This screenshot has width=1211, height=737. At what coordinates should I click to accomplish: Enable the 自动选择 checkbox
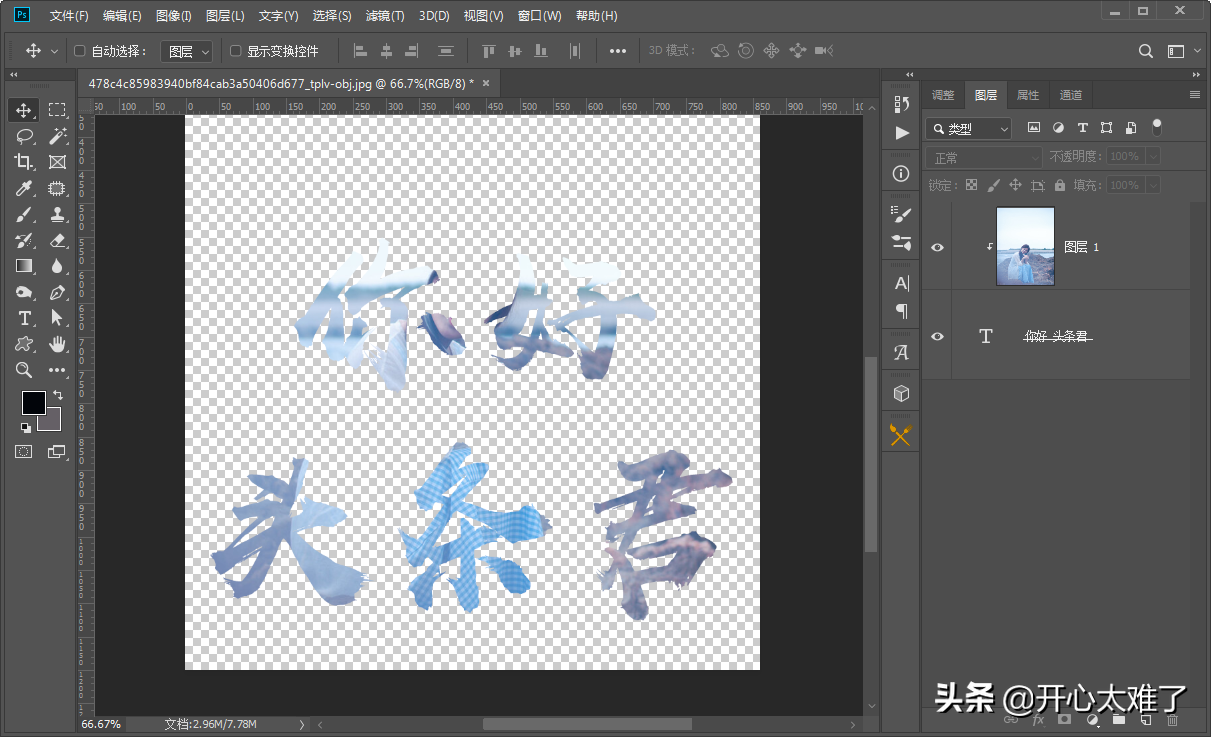pyautogui.click(x=81, y=51)
